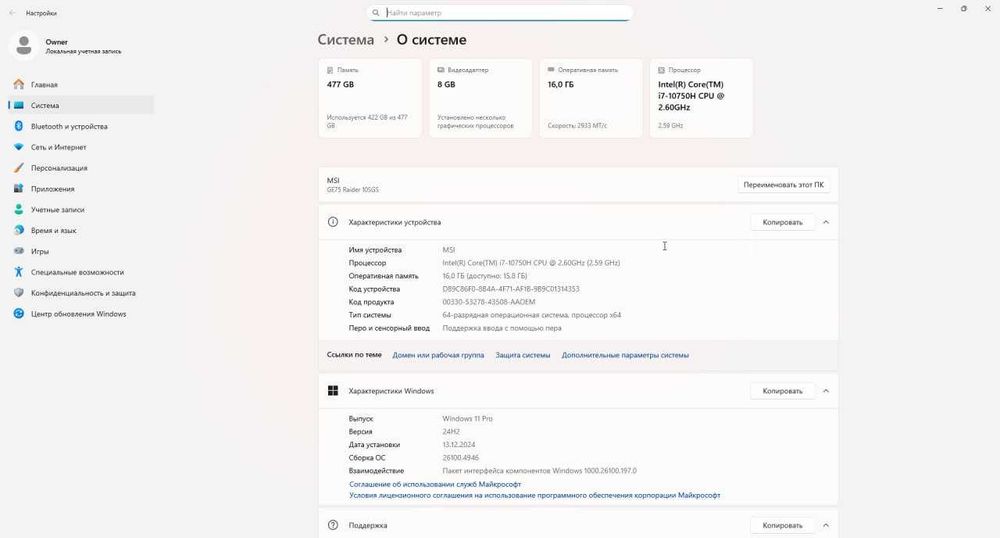
Task: Click the Найти параметр search field
Action: [500, 13]
